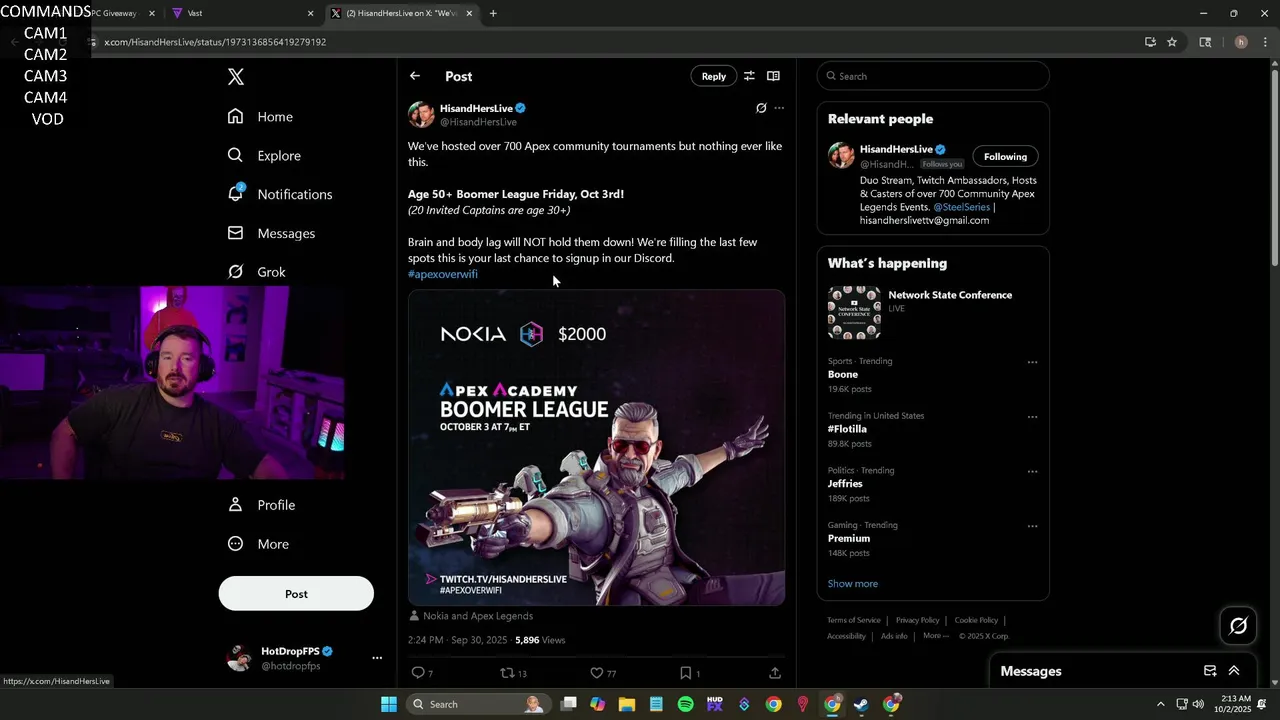
Task: Show hidden system tray icons chevron
Action: pos(1160,704)
